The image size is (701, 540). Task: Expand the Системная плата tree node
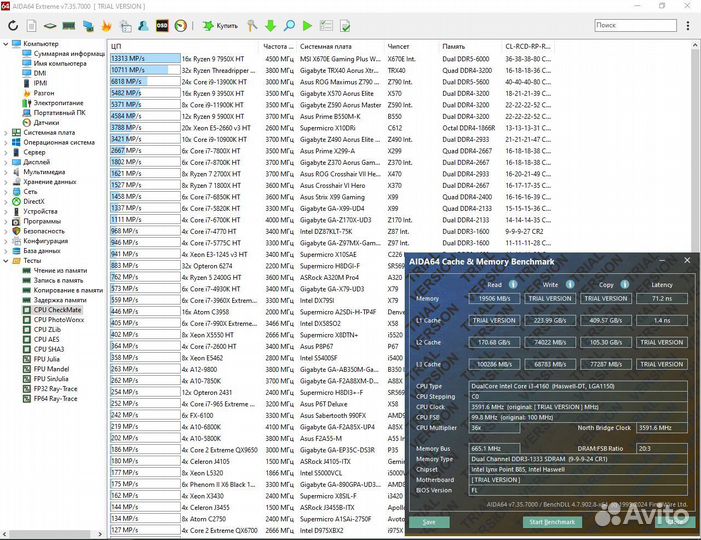click(x=7, y=132)
